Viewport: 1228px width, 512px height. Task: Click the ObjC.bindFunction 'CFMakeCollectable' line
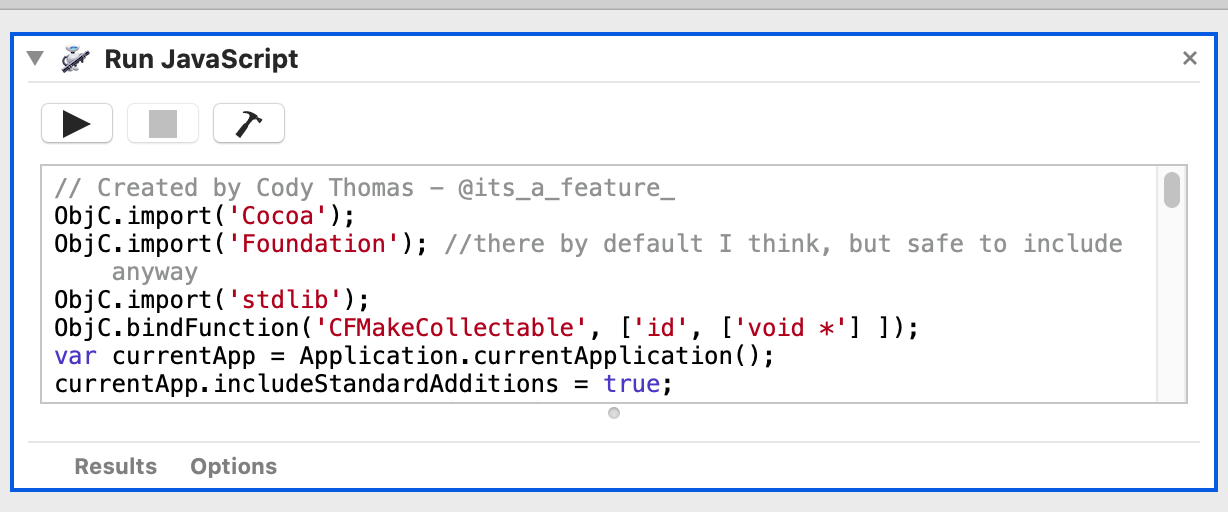pos(485,328)
